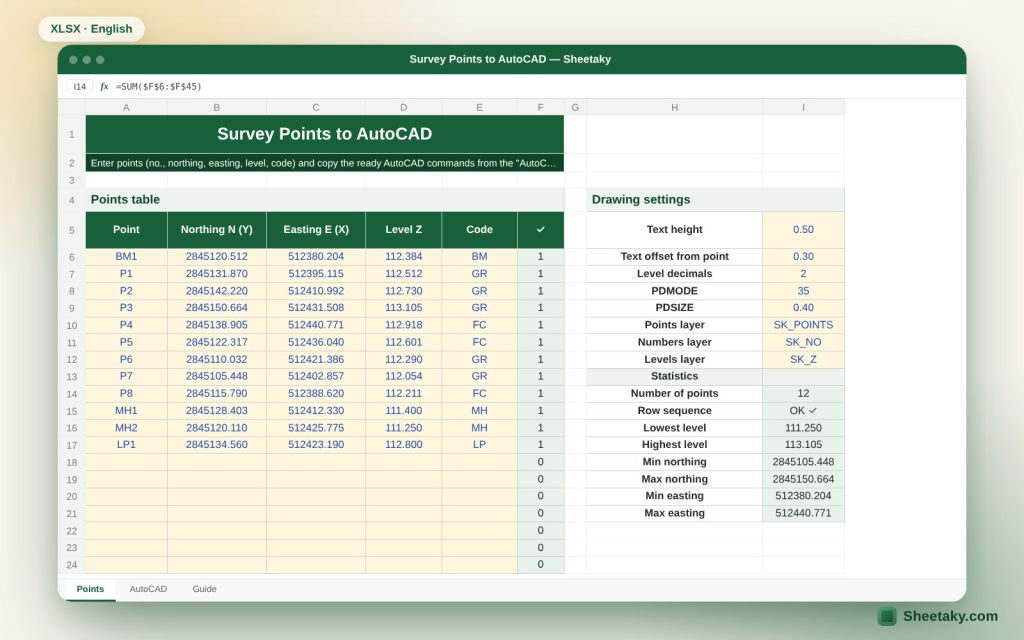Click Text height value 0.50
The image size is (1024, 640).
(803, 229)
